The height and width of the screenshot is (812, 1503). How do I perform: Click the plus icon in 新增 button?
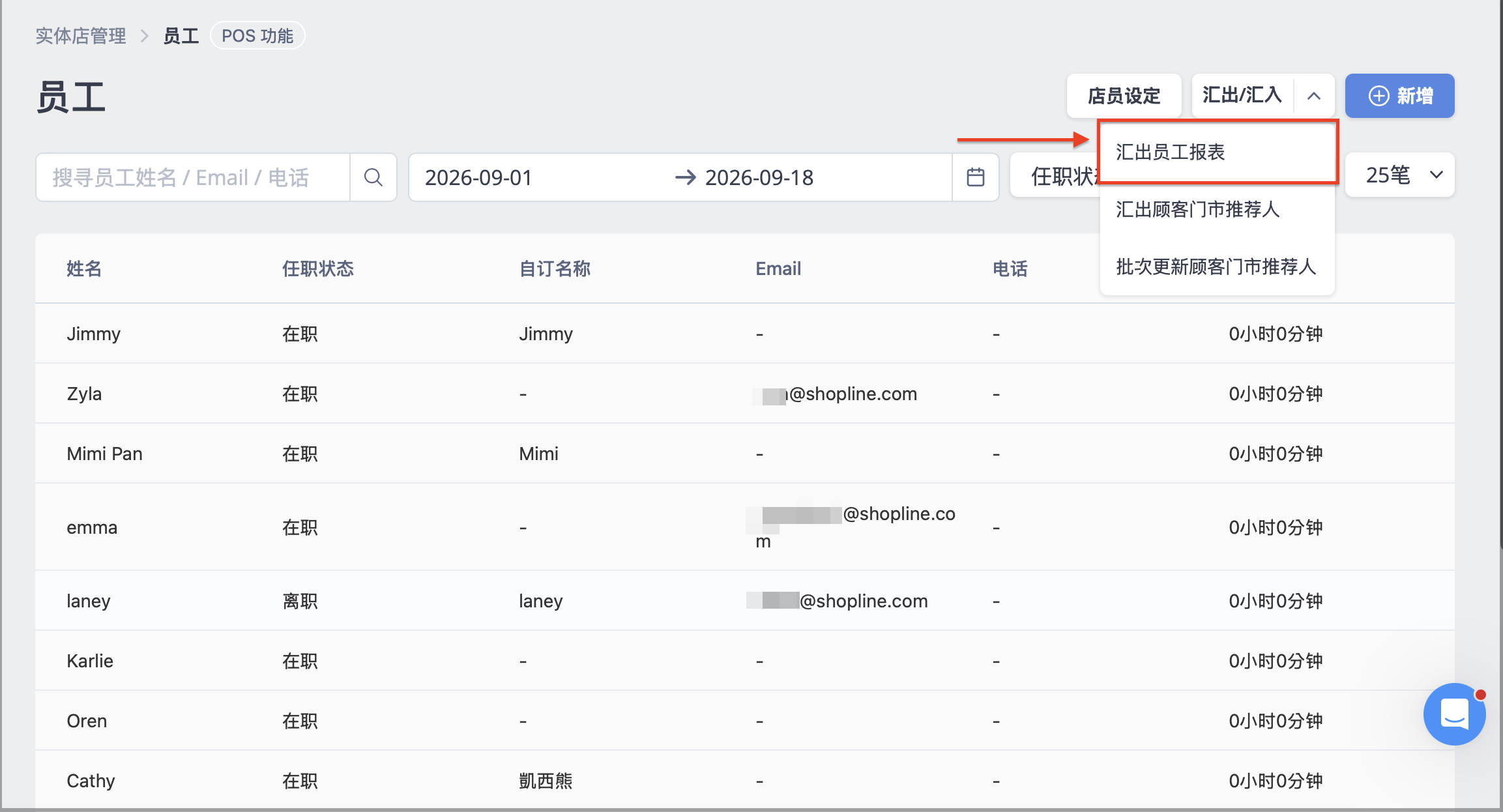pyautogui.click(x=1379, y=96)
